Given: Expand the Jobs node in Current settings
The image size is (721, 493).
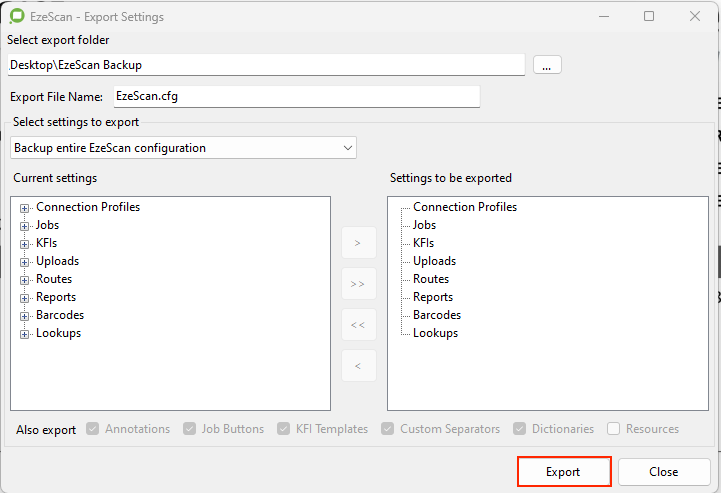Looking at the screenshot, I should pos(25,226).
